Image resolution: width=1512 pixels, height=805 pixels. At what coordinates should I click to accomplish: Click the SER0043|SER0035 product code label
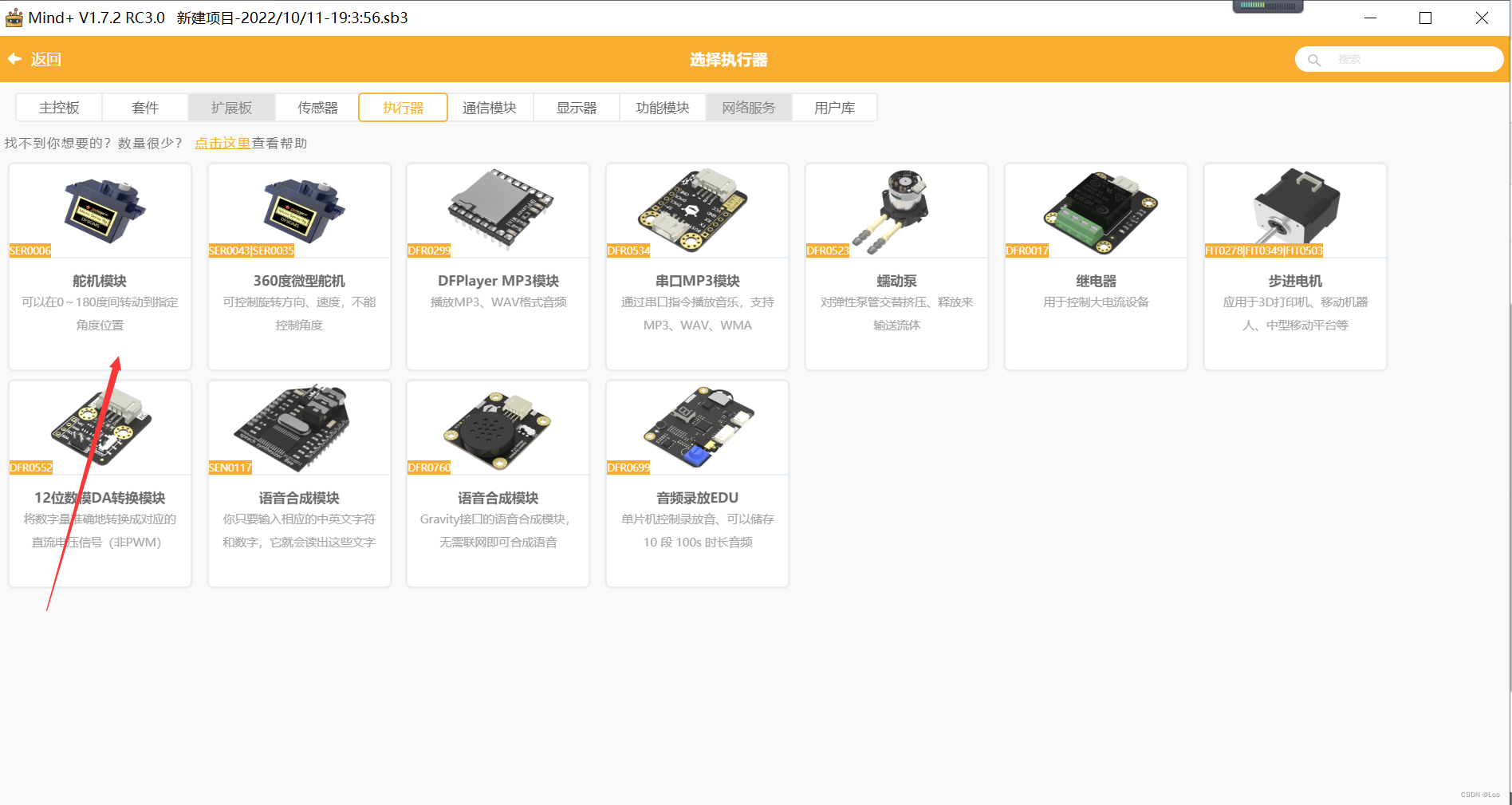click(251, 251)
